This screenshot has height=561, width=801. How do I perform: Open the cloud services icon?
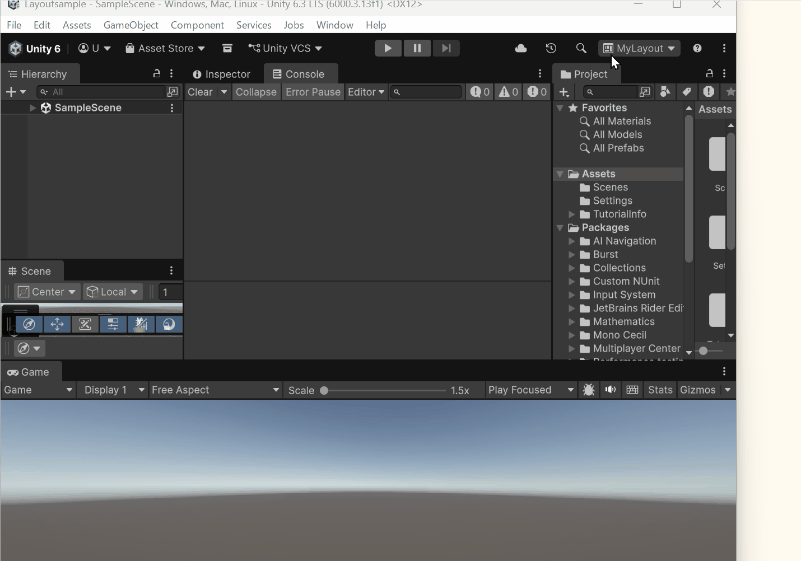[521, 48]
